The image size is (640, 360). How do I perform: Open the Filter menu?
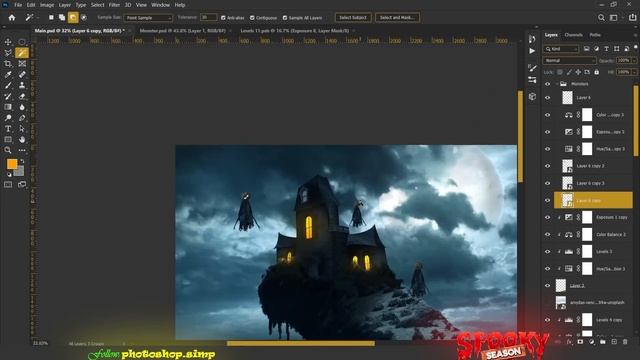pyautogui.click(x=114, y=5)
